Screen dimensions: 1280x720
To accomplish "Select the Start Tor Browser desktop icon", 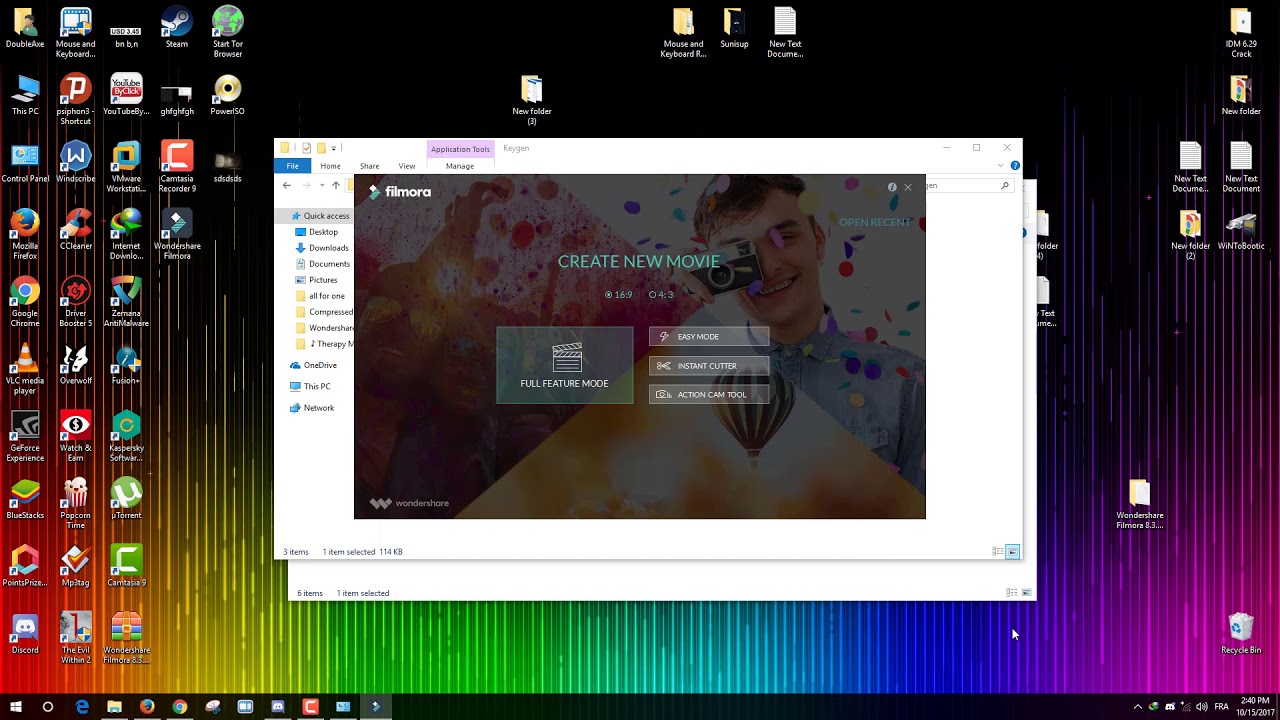I will click(228, 32).
